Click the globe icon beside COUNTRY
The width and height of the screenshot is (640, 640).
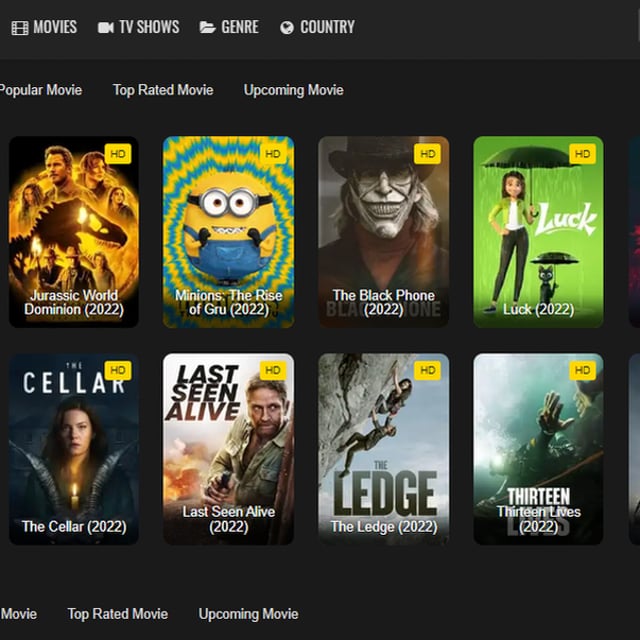point(287,28)
